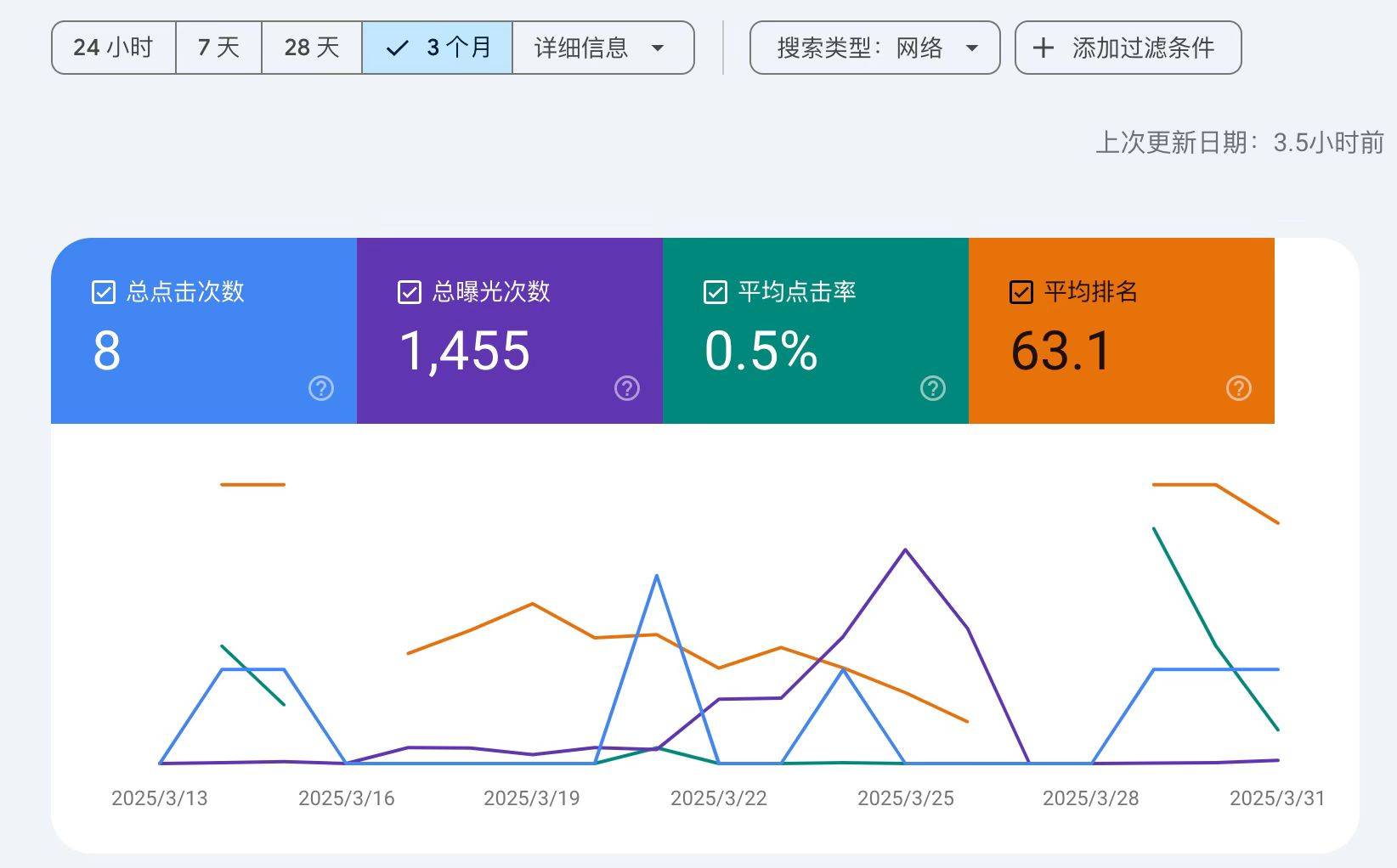Image resolution: width=1397 pixels, height=868 pixels.
Task: Expand the 搜索类型：网络 filter dropdown
Action: click(x=874, y=48)
